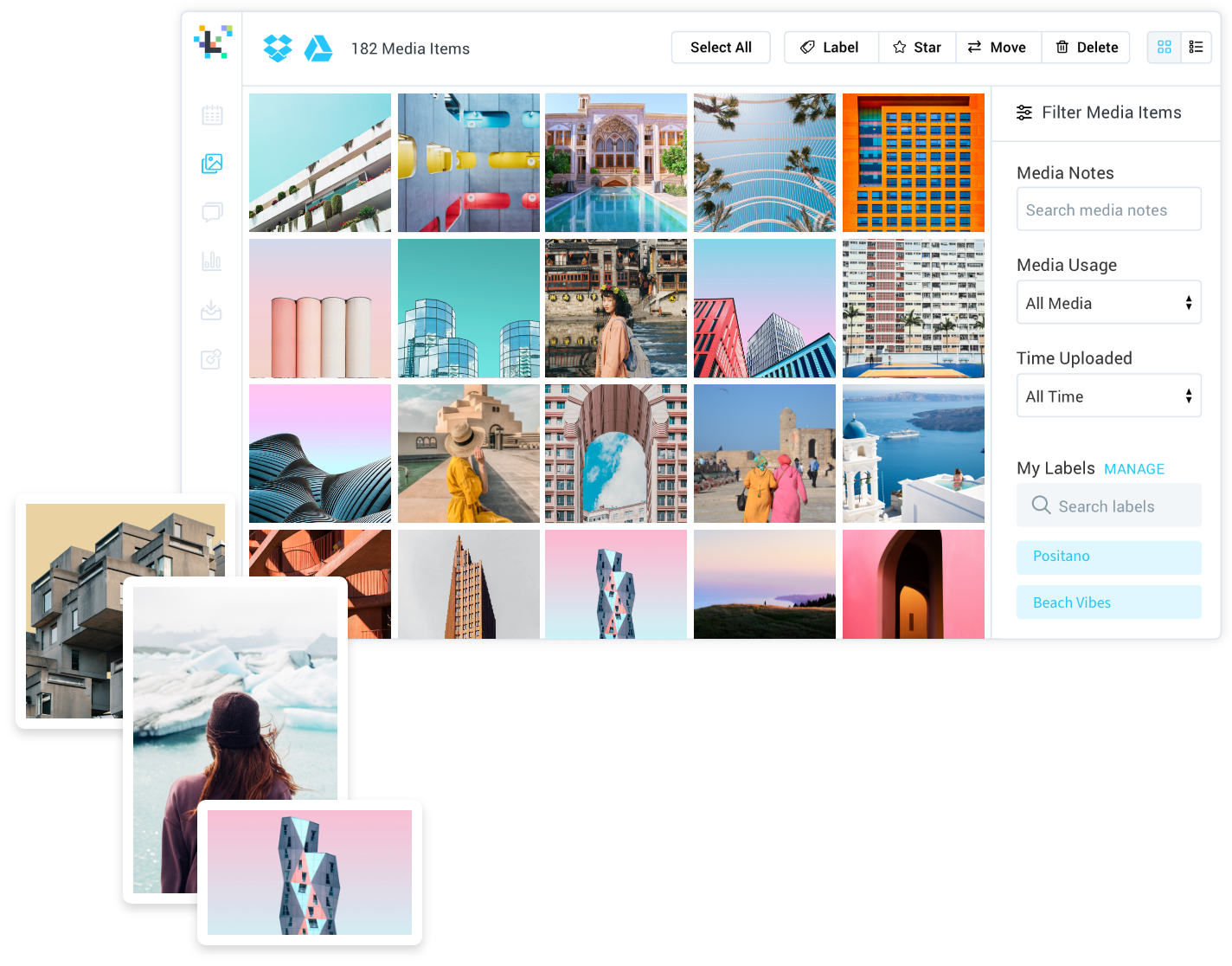Click the Dropbox import icon

click(x=278, y=48)
